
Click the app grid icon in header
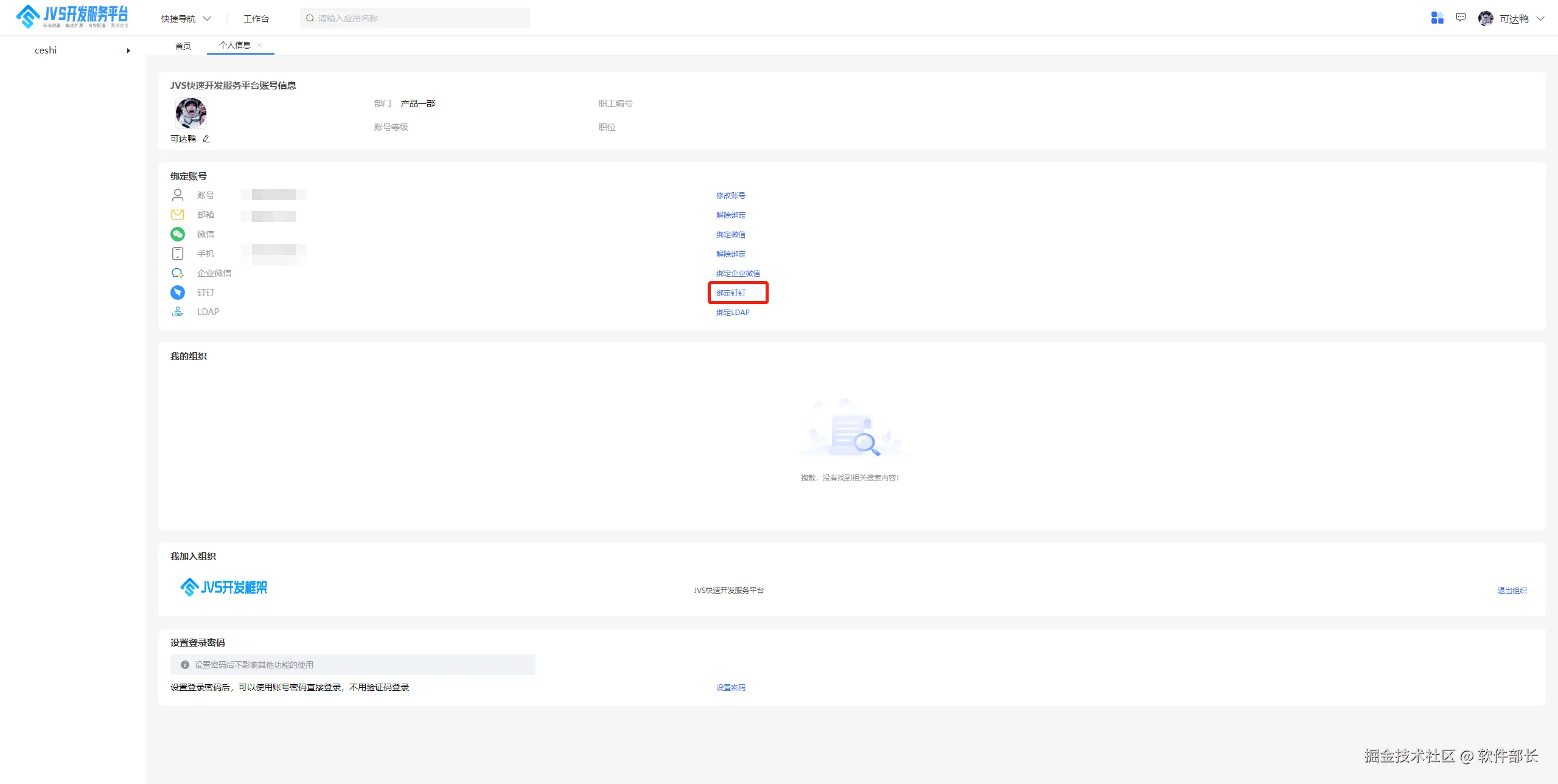click(1437, 18)
